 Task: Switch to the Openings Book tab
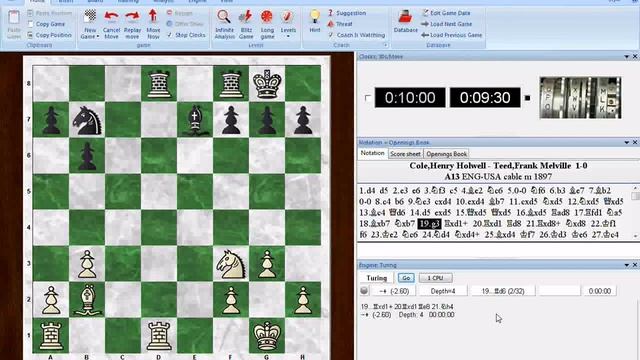tap(447, 154)
